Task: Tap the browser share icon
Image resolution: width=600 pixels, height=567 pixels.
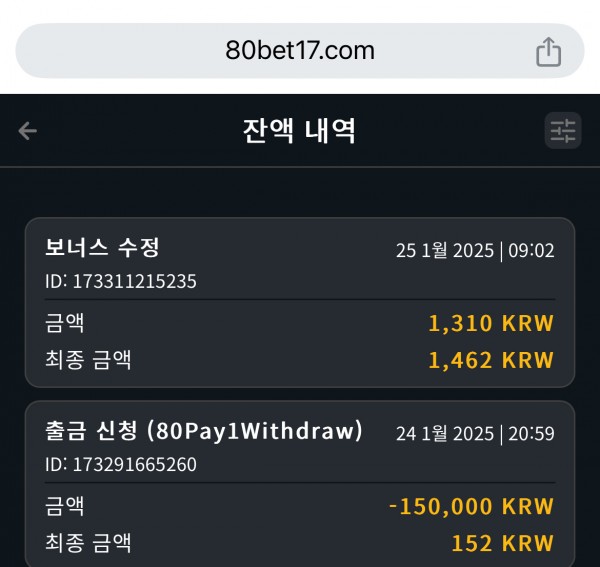Action: (548, 52)
